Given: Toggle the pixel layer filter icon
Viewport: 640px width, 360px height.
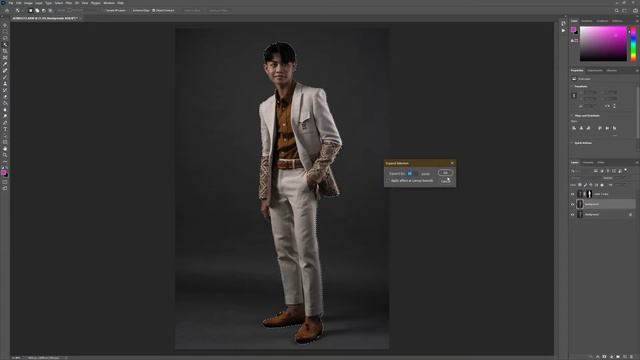Looking at the screenshot, I should point(596,171).
